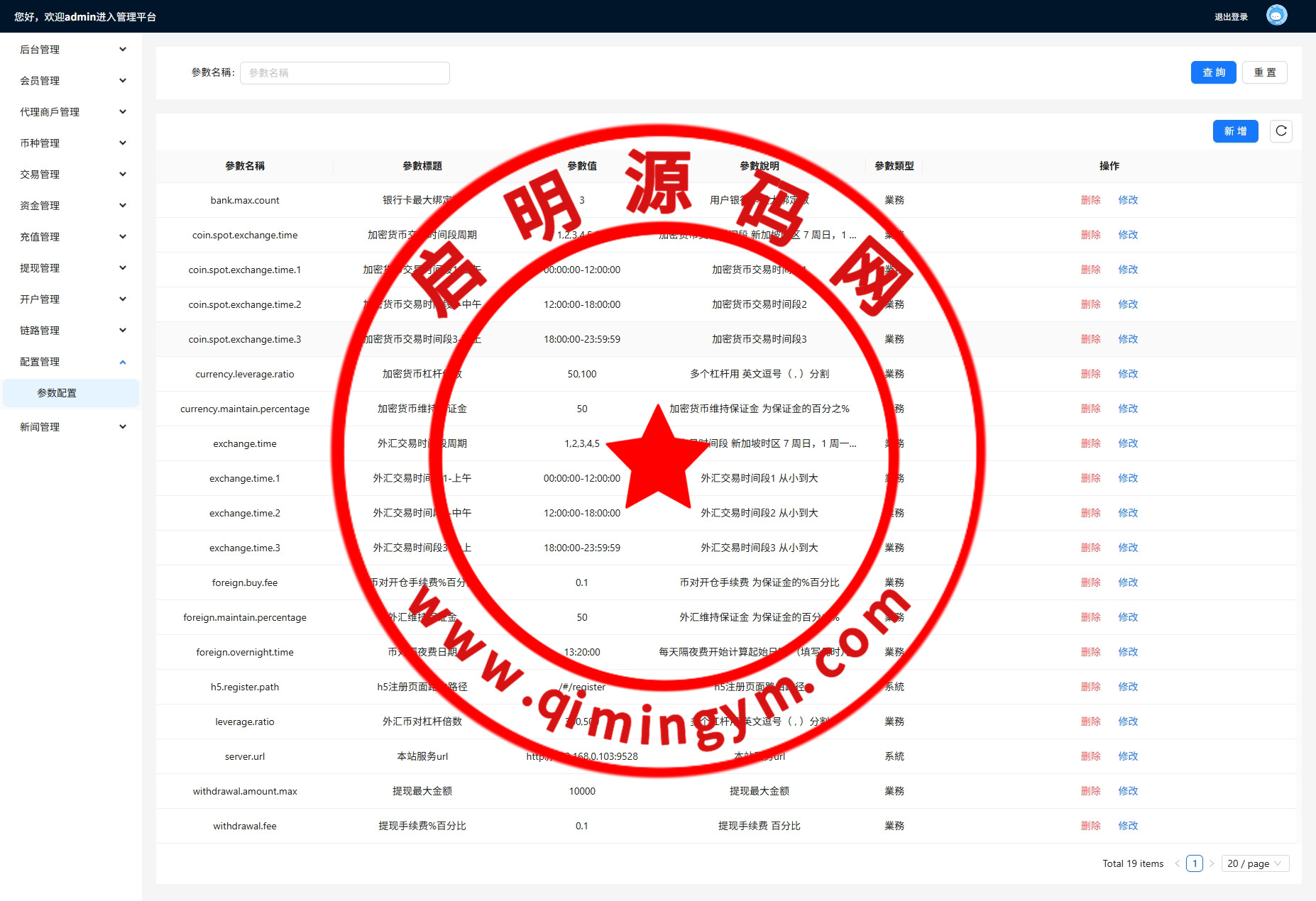Click the refresh table icon

(x=1281, y=131)
